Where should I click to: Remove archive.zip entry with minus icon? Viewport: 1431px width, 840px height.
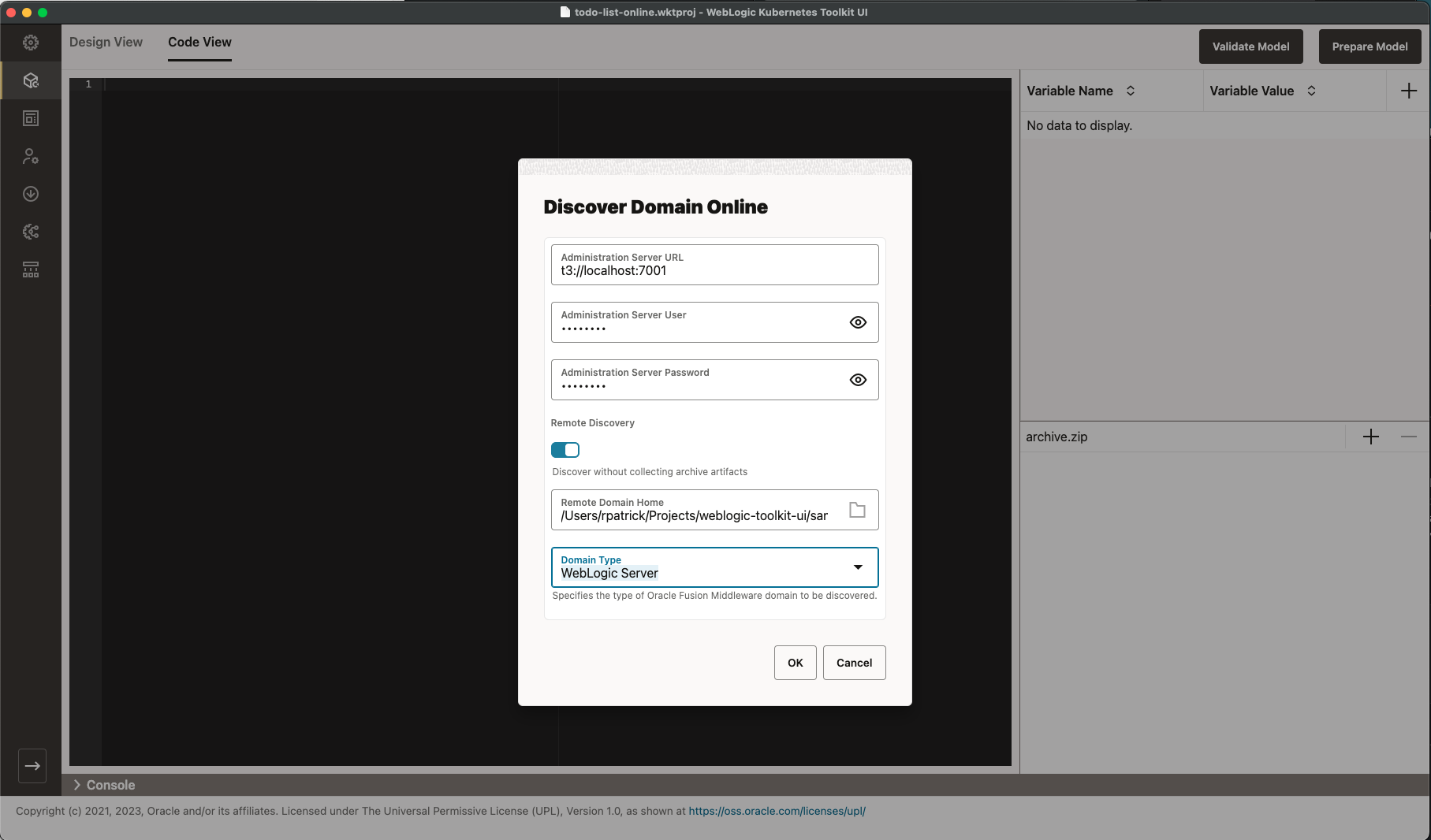(1409, 437)
